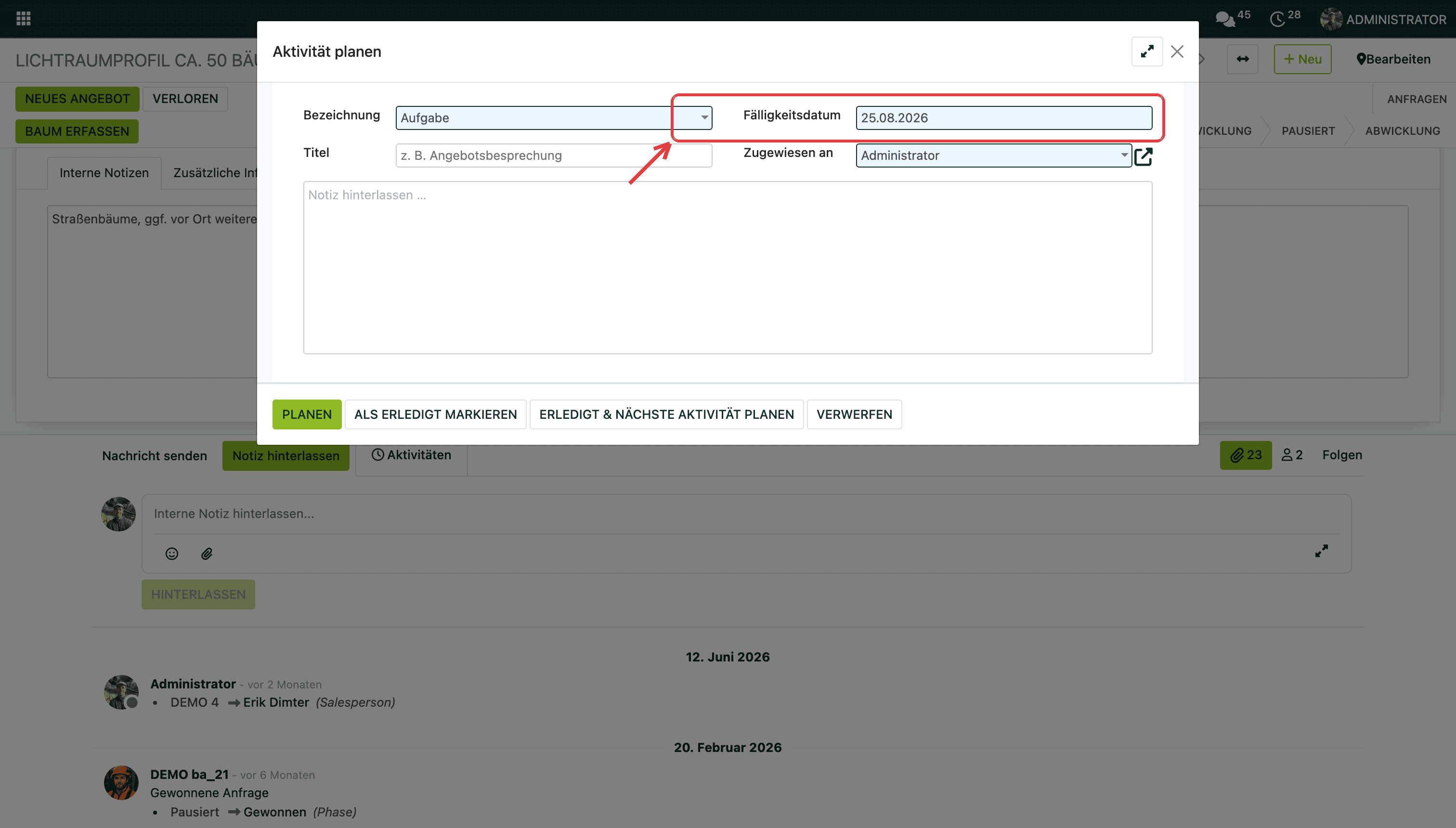This screenshot has height=828, width=1456.
Task: Click DEMO ba_21 avatar in chatter
Action: (121, 782)
